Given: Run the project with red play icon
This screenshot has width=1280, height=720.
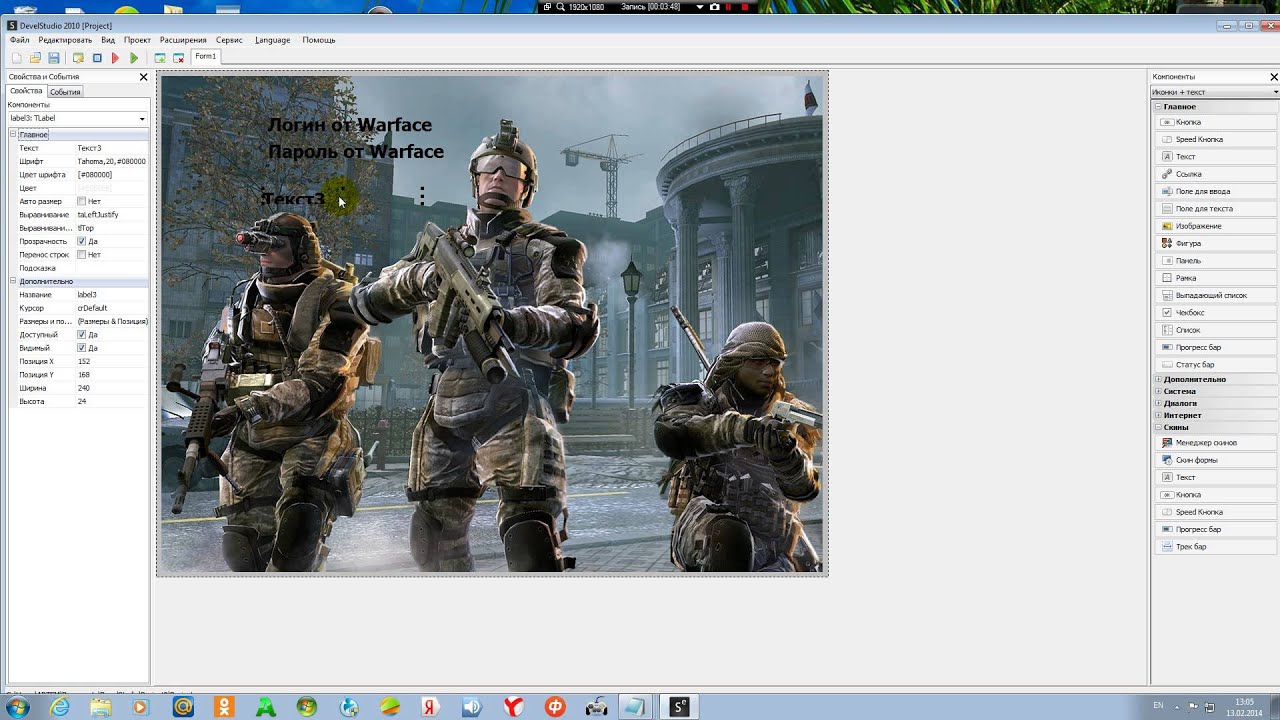Looking at the screenshot, I should [115, 58].
